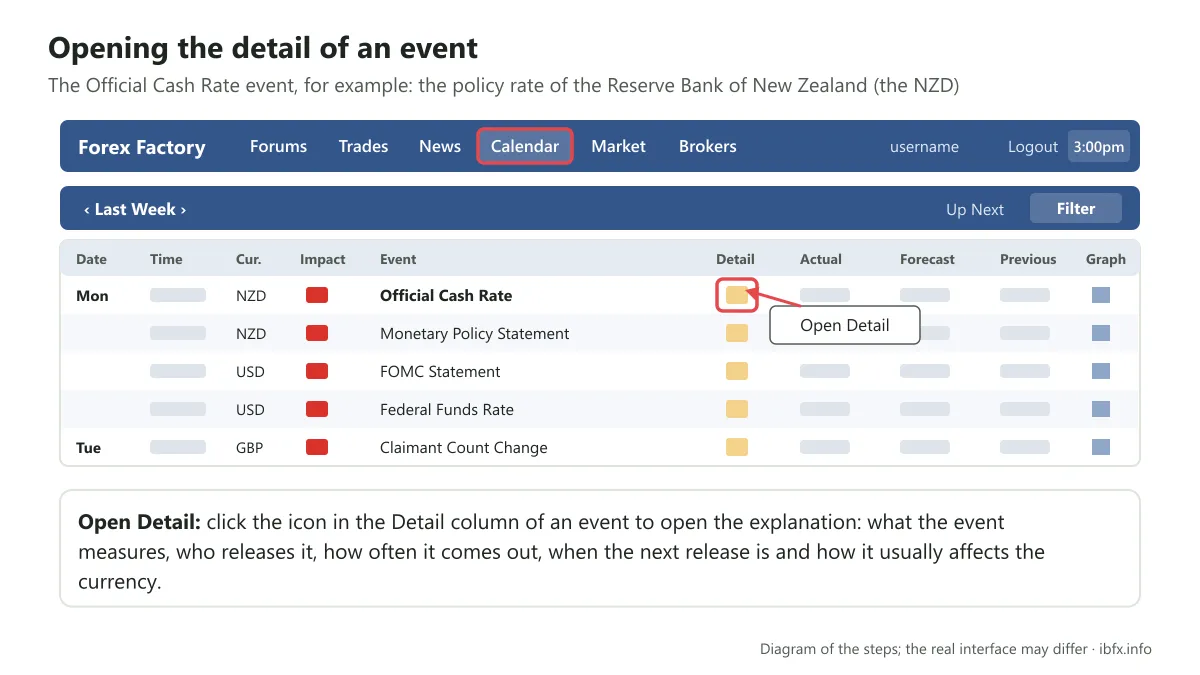Click the Actual column header
The image size is (1200, 675).
821,259
